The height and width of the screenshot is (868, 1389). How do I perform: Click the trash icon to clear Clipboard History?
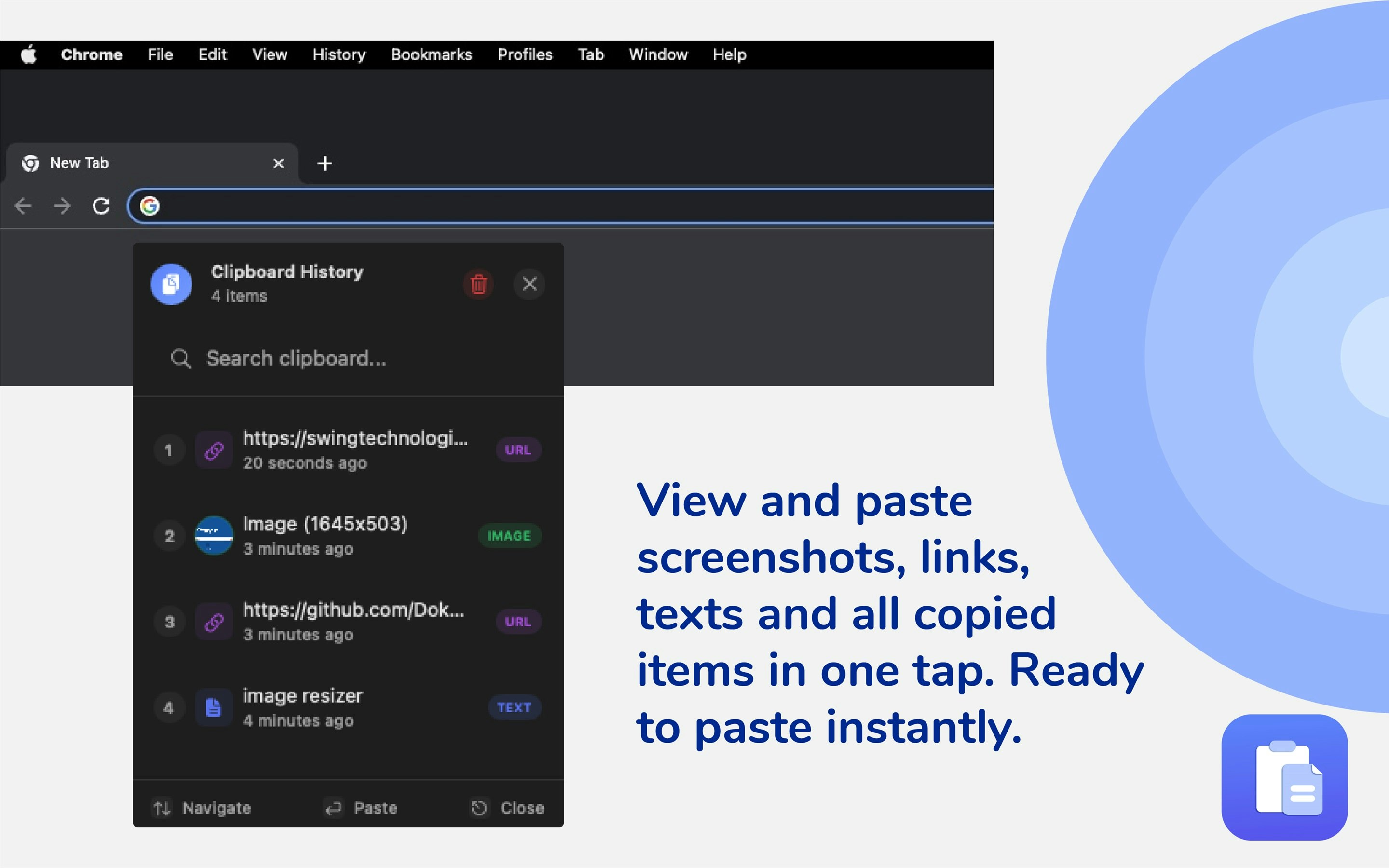click(x=479, y=284)
